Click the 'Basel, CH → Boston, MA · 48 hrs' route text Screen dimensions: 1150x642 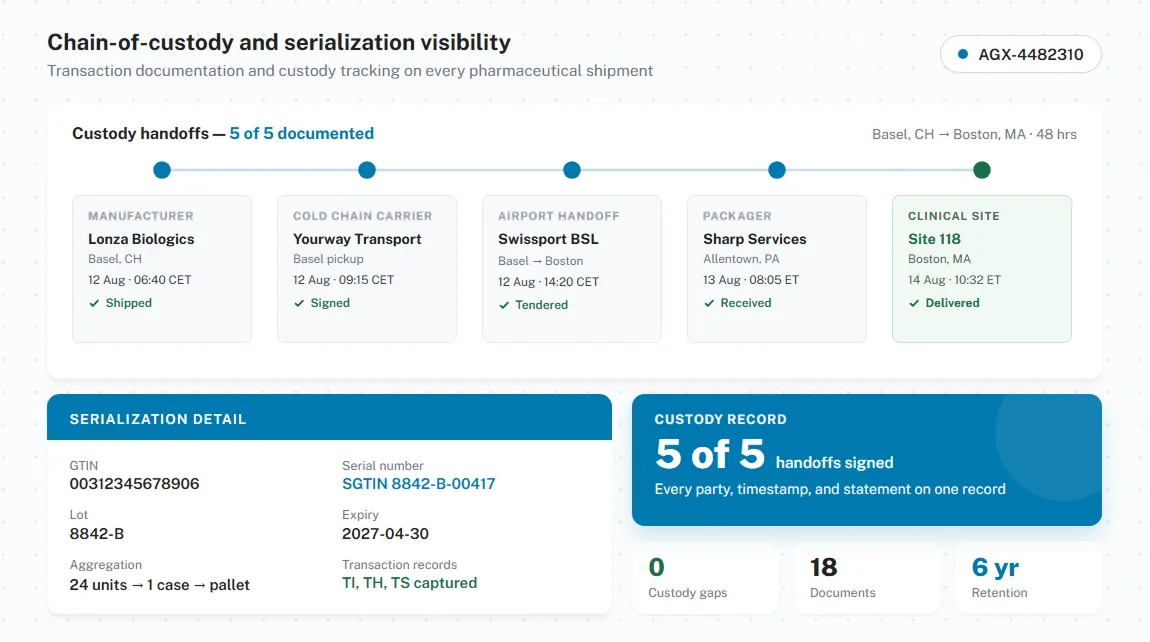[974, 134]
